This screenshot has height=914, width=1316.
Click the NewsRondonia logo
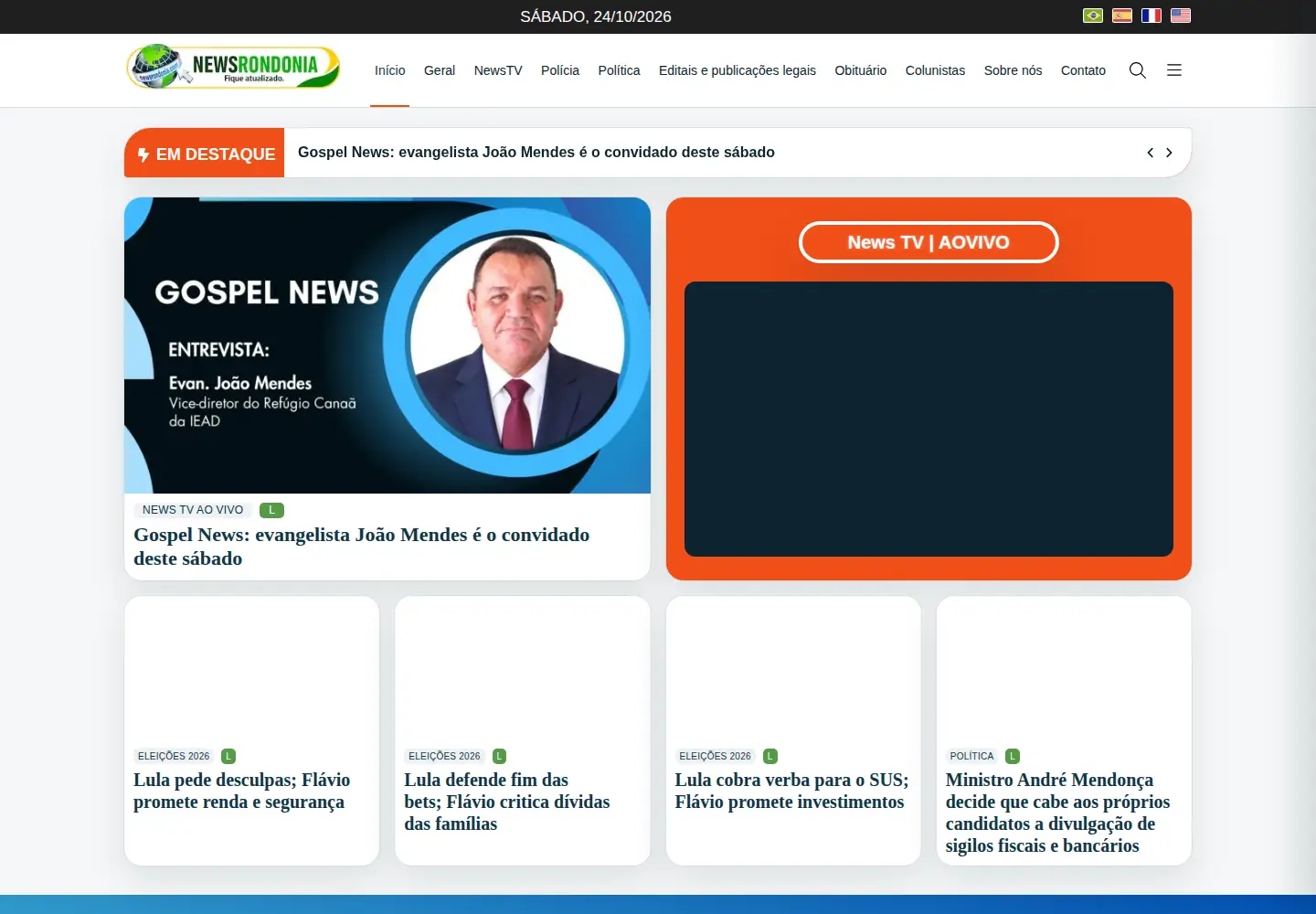coord(234,67)
